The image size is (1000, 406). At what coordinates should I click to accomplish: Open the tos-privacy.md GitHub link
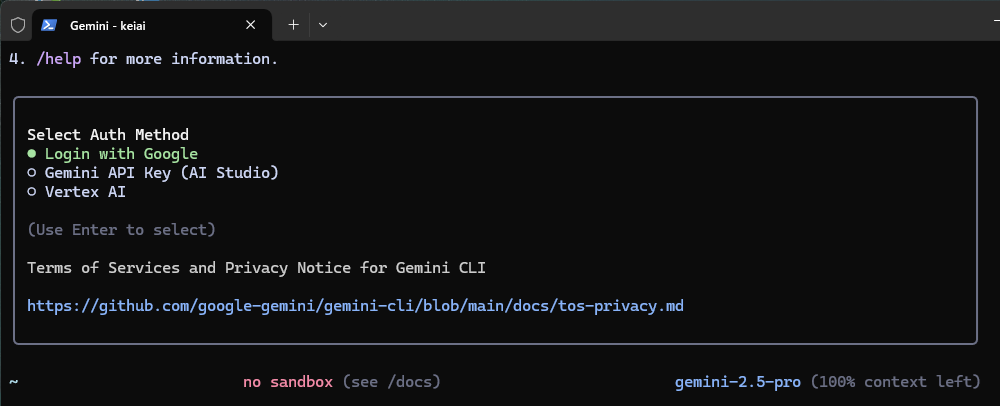pos(355,306)
